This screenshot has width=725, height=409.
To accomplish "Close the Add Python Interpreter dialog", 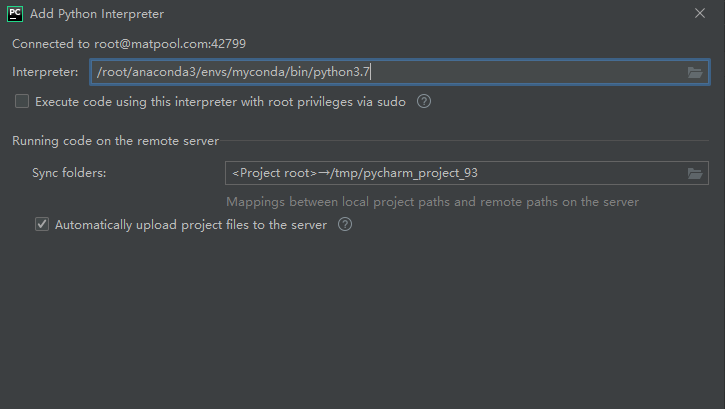I will point(700,13).
